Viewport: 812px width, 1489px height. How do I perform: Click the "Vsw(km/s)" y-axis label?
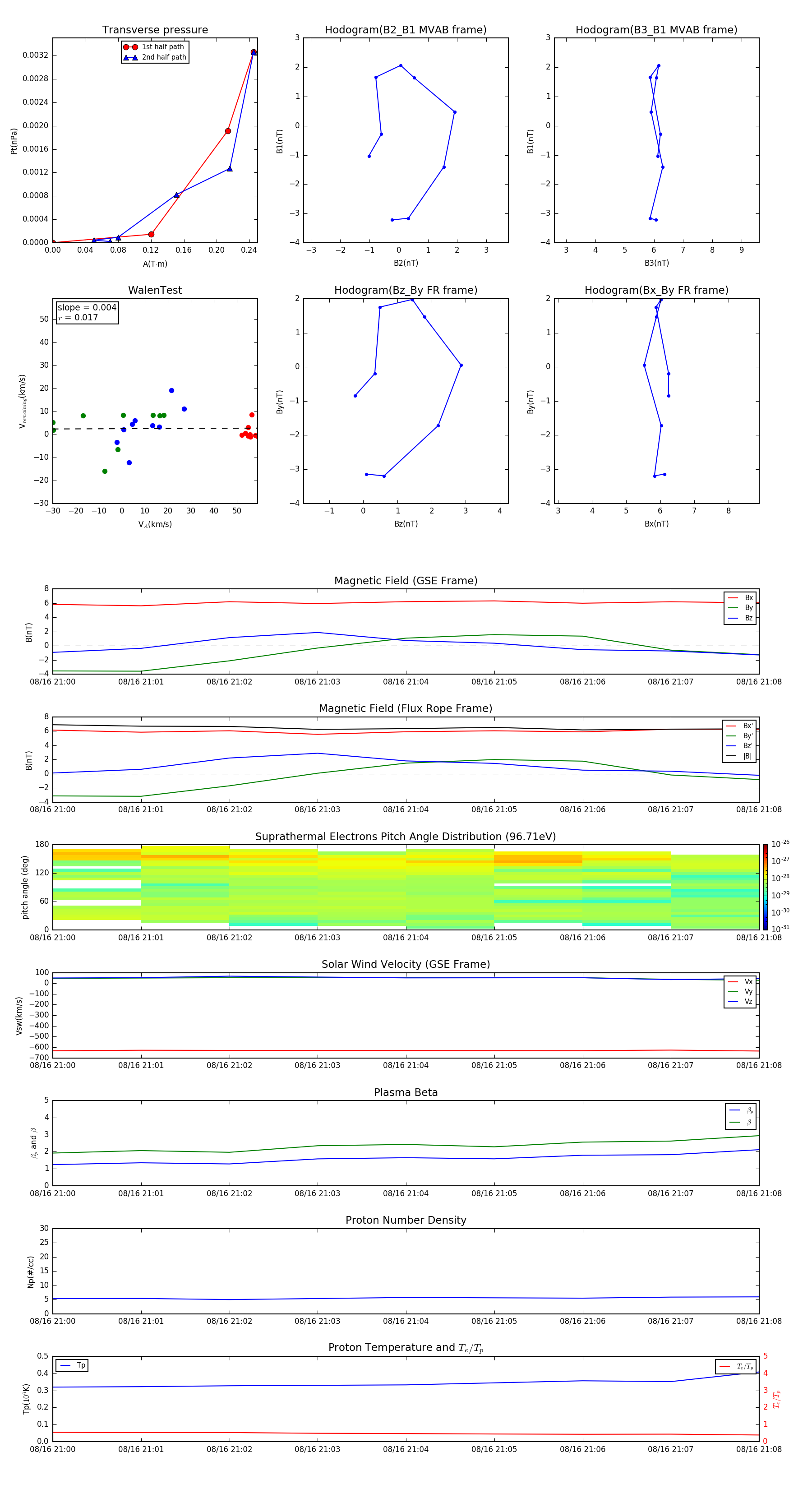click(18, 1016)
